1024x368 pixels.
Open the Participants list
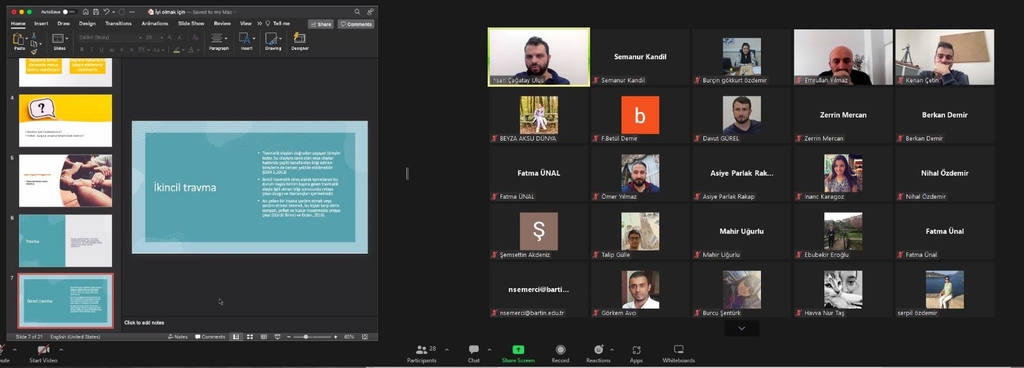(421, 350)
